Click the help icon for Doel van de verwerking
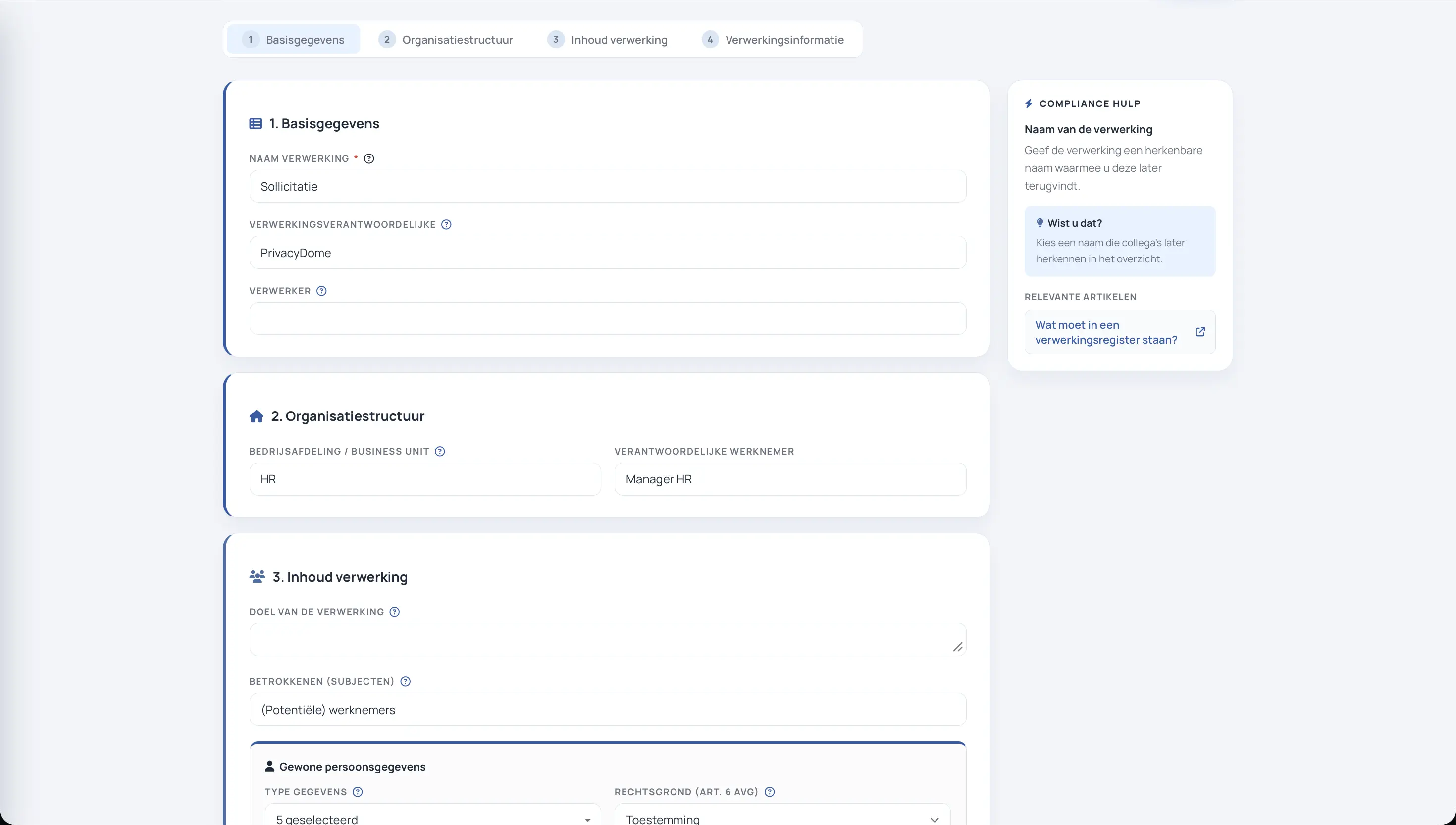This screenshot has height=825, width=1456. pos(395,612)
